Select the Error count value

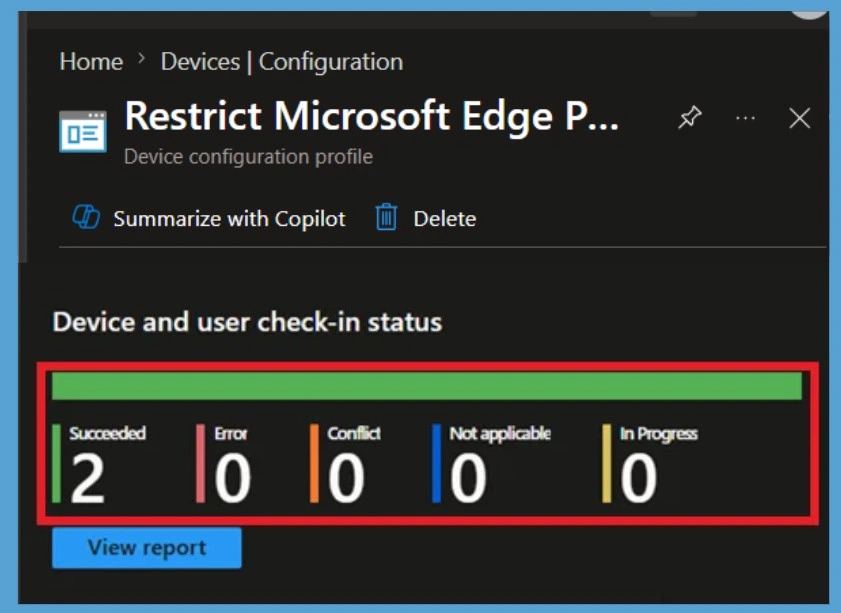tap(232, 478)
